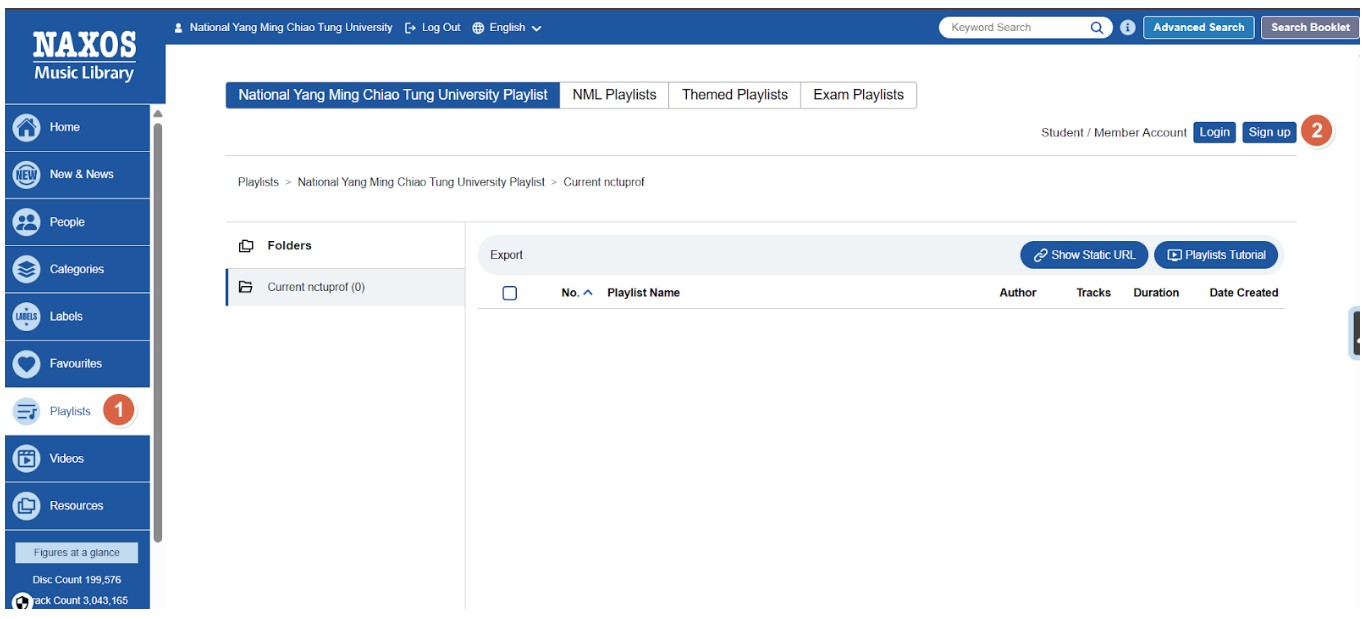Click the Home house icon in sidebar

(27, 128)
